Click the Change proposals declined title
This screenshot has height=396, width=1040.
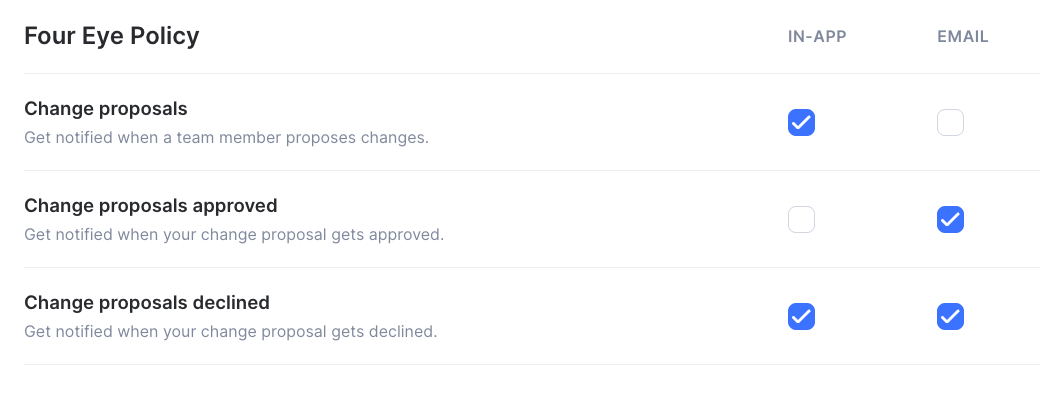click(x=147, y=302)
